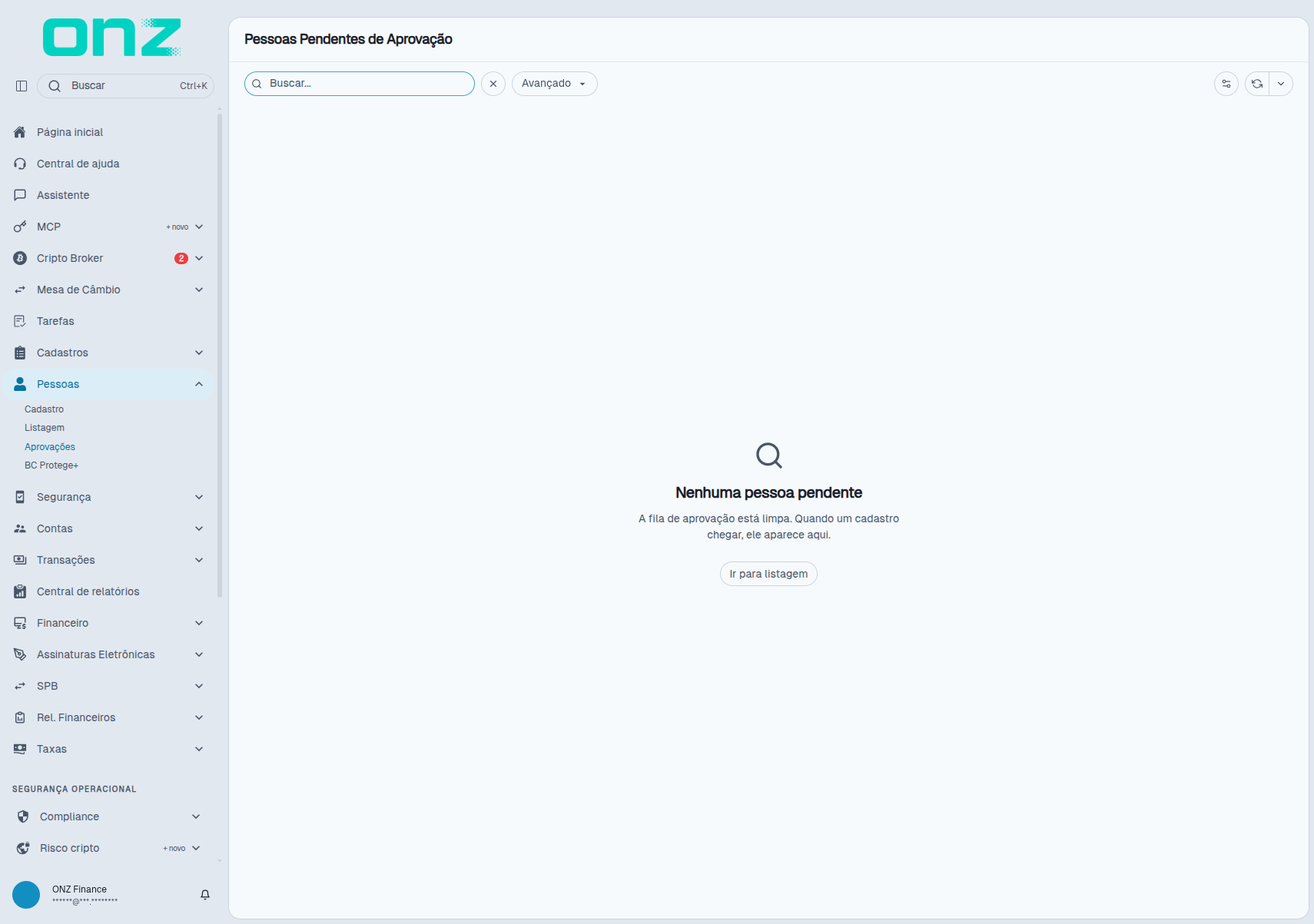Click the Ir para listagem button

[768, 574]
